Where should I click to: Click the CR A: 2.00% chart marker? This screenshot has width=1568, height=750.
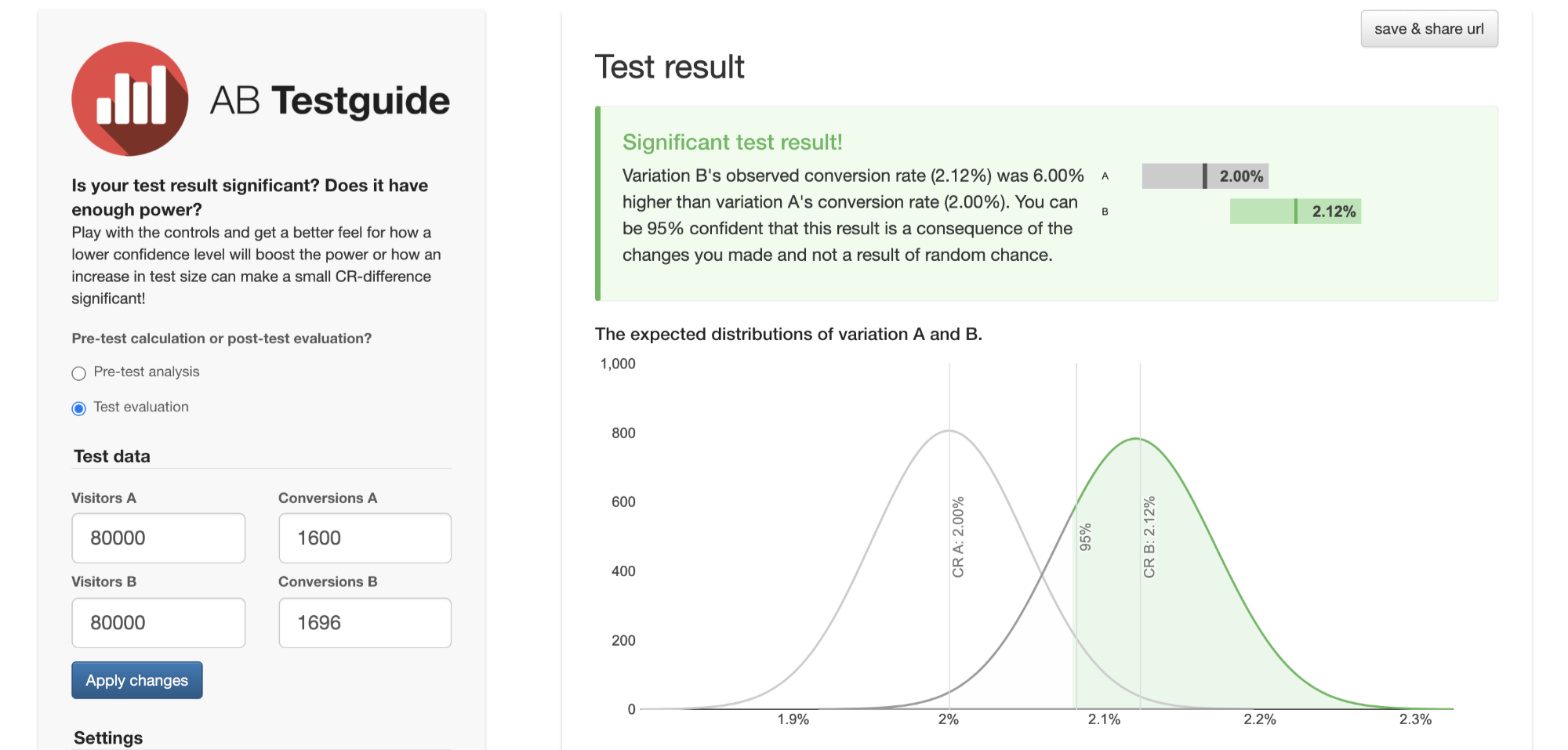(x=958, y=537)
